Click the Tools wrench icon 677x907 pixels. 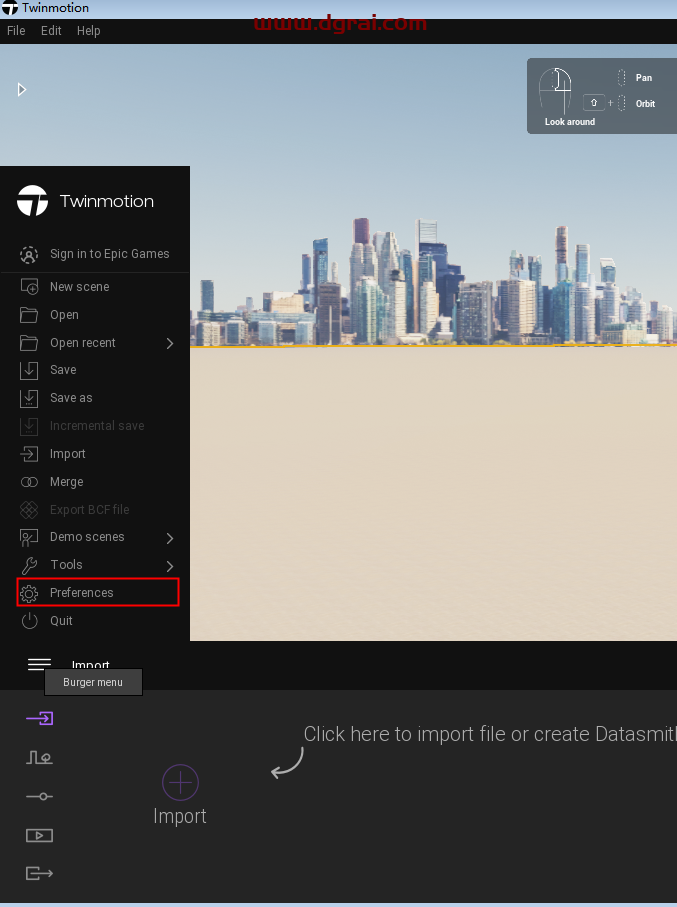tap(29, 565)
